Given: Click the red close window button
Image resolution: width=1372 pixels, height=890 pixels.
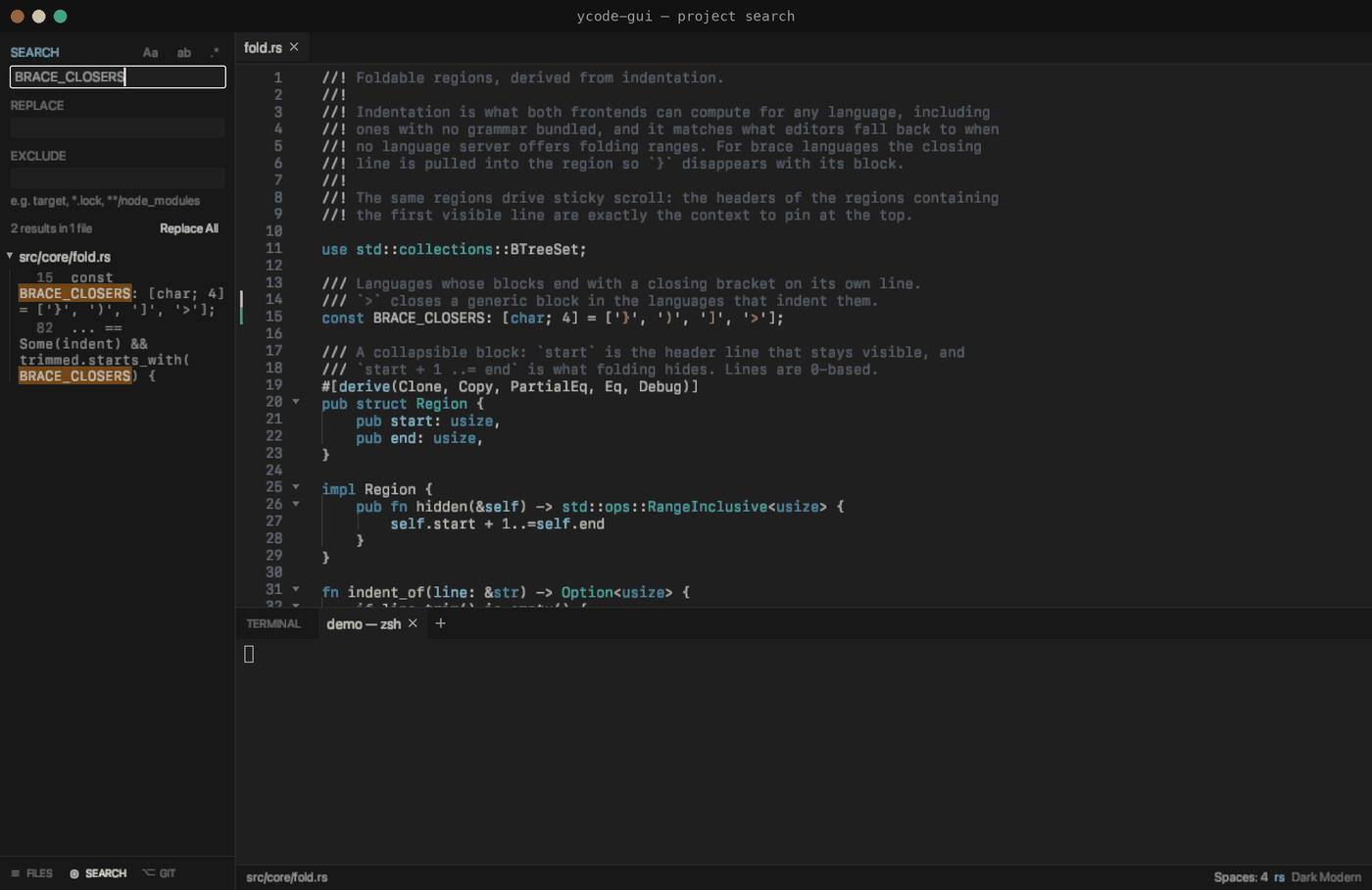Looking at the screenshot, I should pos(17,16).
